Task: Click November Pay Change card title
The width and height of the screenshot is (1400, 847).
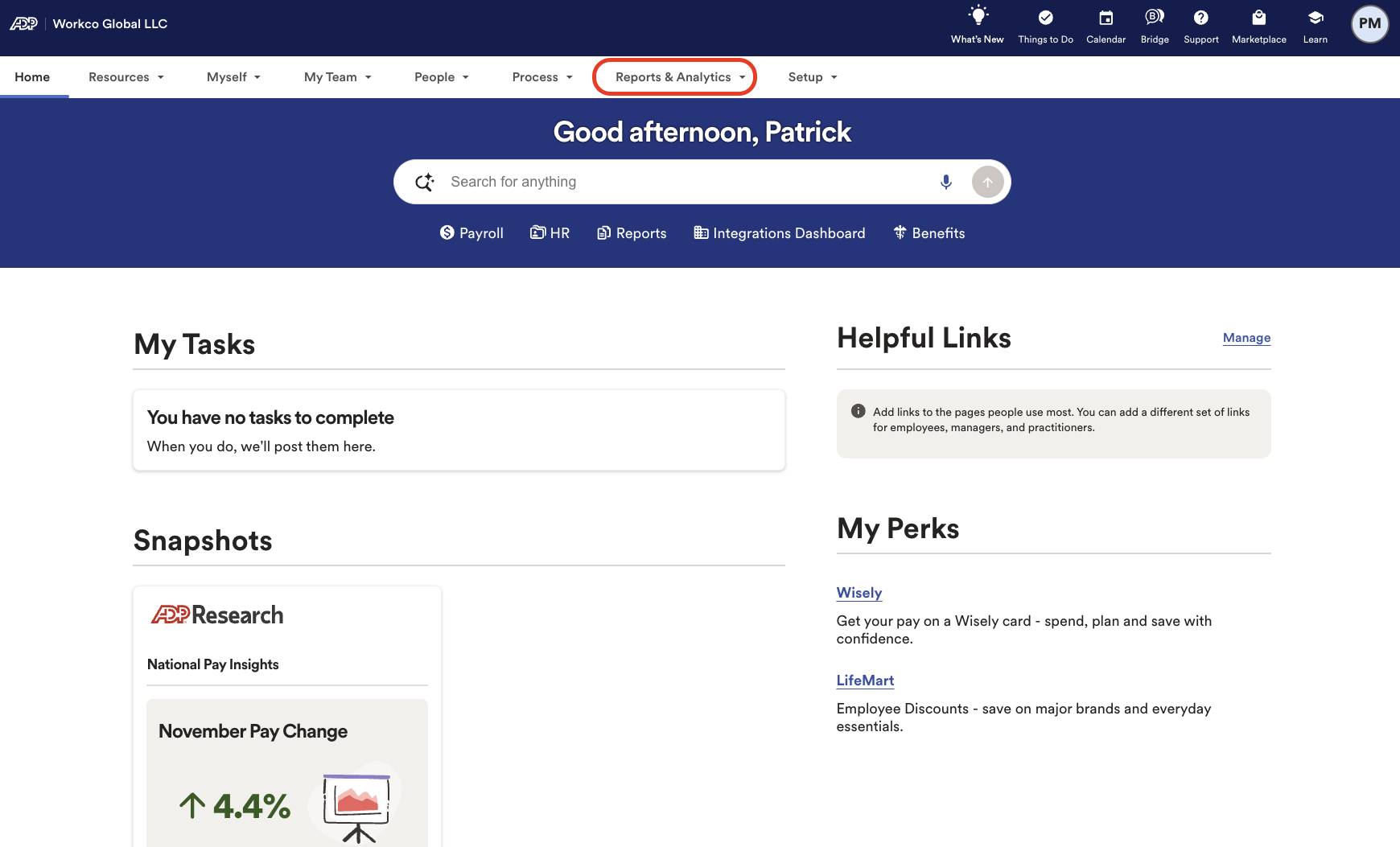Action: pos(253,731)
